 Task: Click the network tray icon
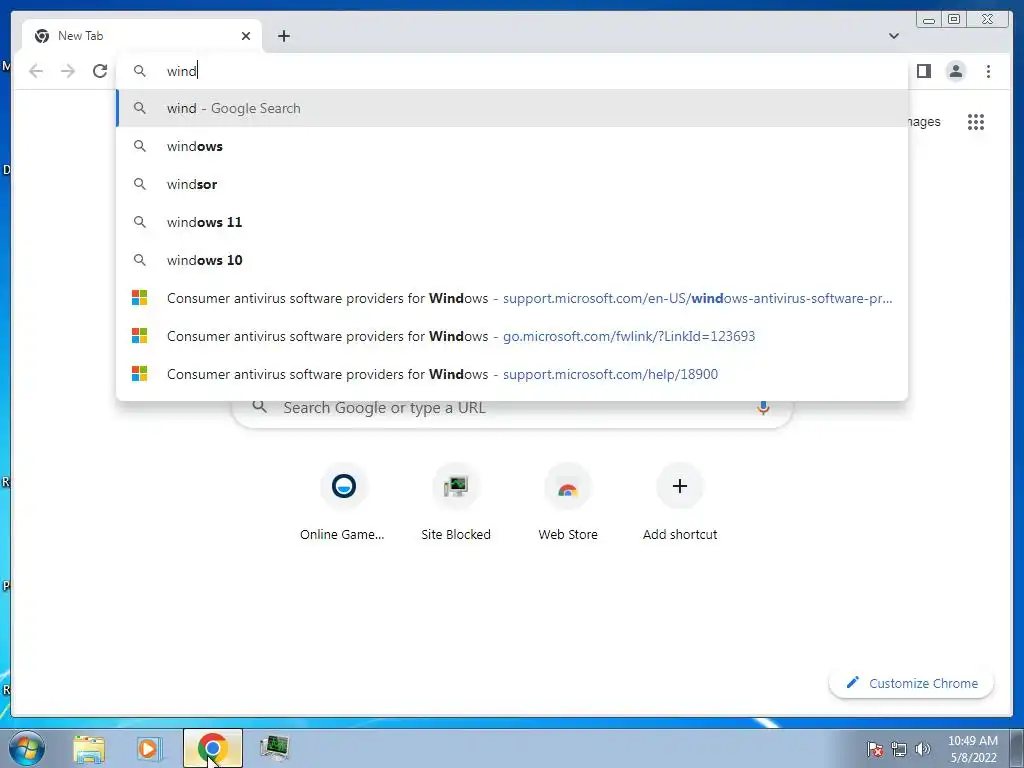899,749
